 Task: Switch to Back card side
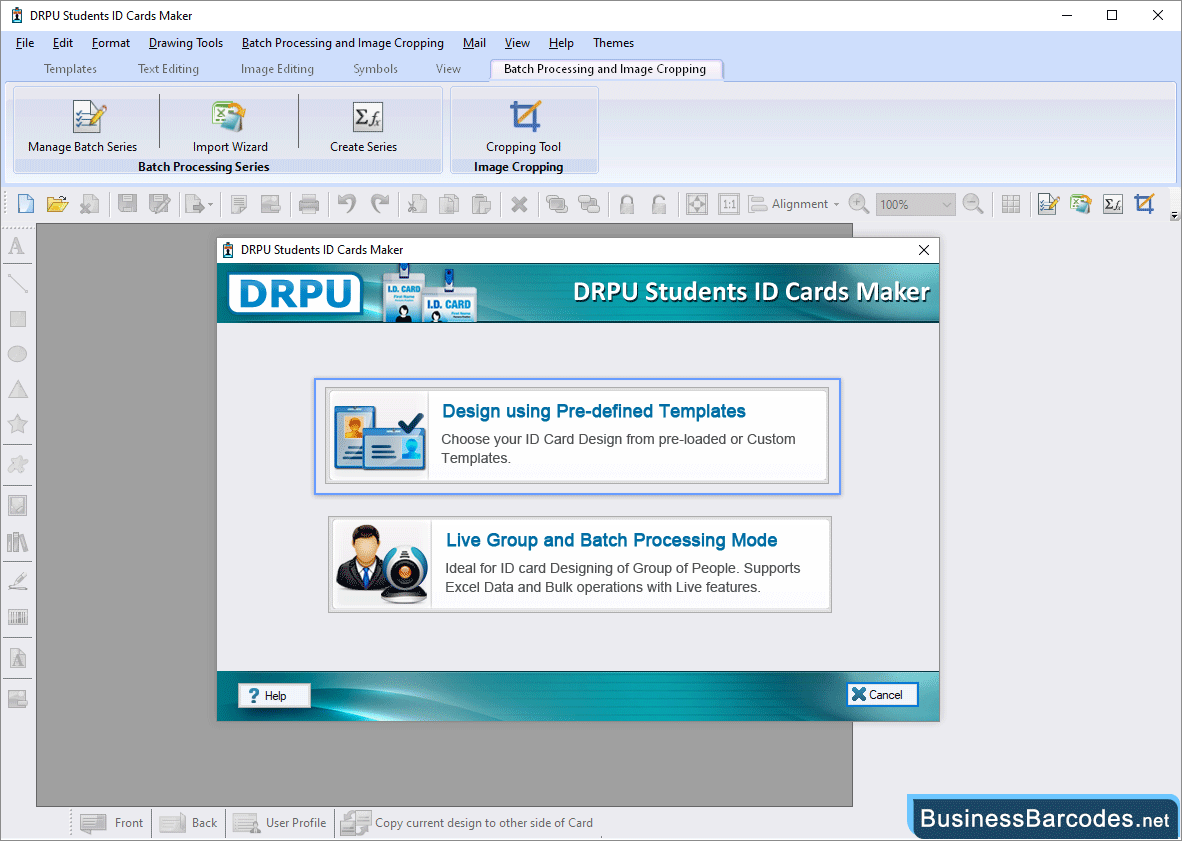pyautogui.click(x=188, y=823)
